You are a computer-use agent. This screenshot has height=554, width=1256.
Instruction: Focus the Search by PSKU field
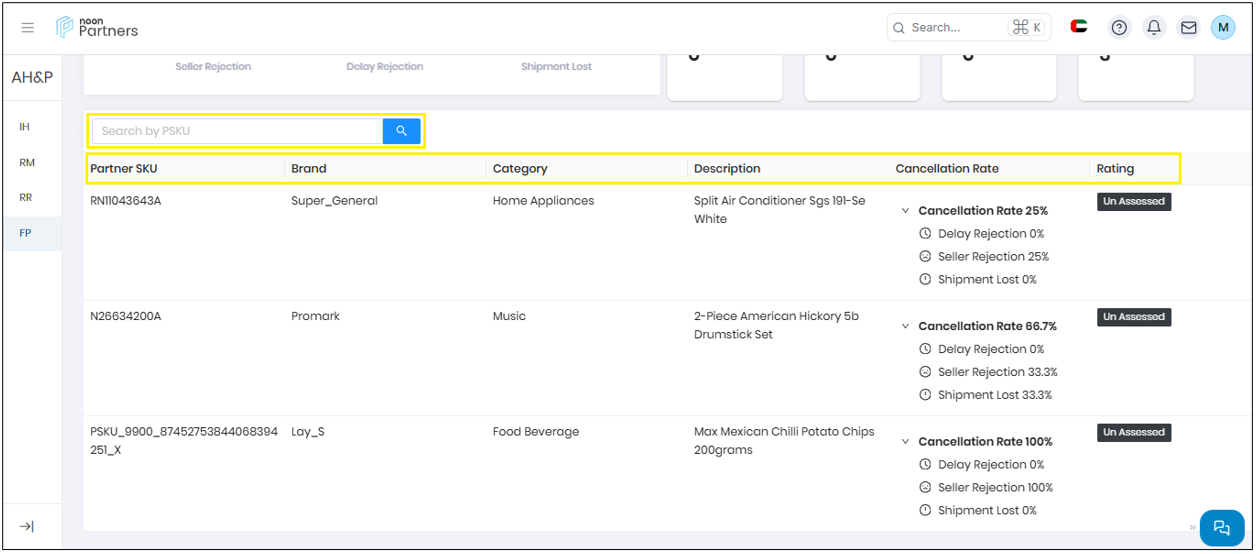pos(237,131)
